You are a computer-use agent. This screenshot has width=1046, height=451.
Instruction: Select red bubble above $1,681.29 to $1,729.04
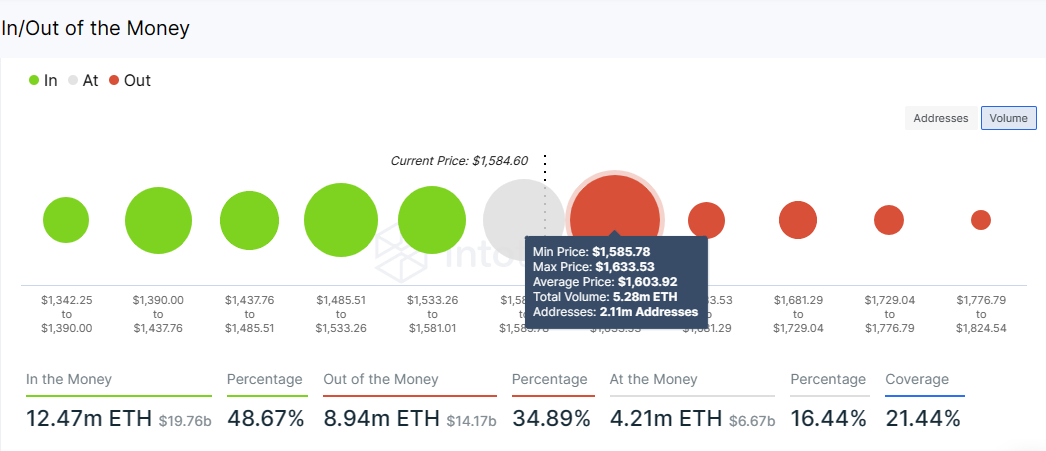pyautogui.click(x=798, y=220)
